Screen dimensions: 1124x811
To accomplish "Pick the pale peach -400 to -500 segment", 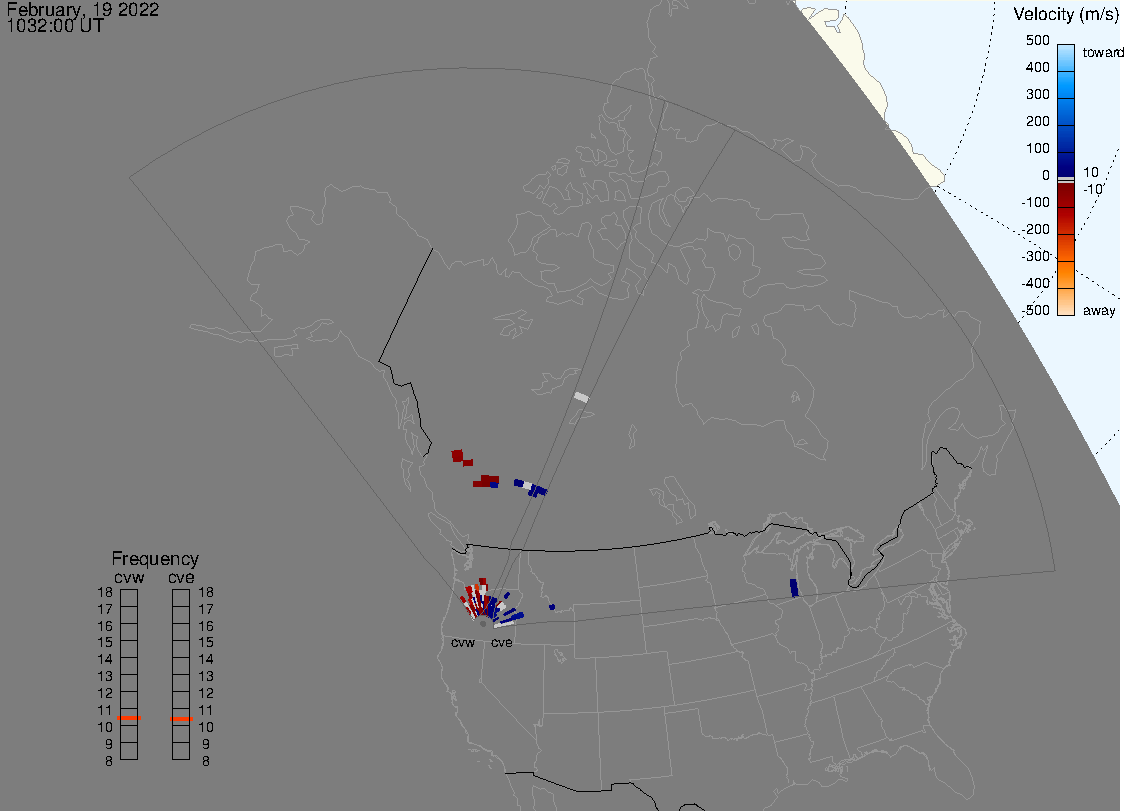I will (1066, 302).
